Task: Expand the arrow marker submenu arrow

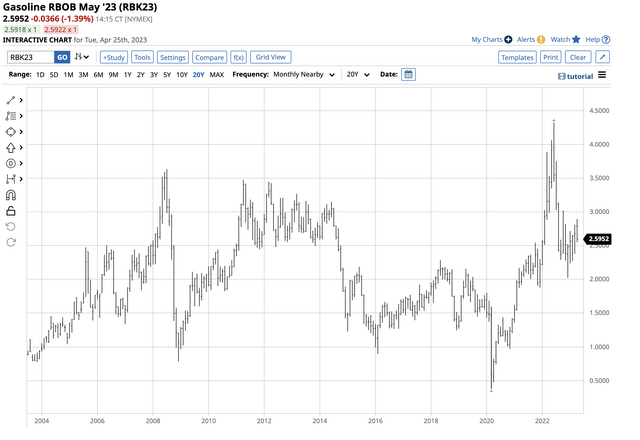Action: click(21, 148)
